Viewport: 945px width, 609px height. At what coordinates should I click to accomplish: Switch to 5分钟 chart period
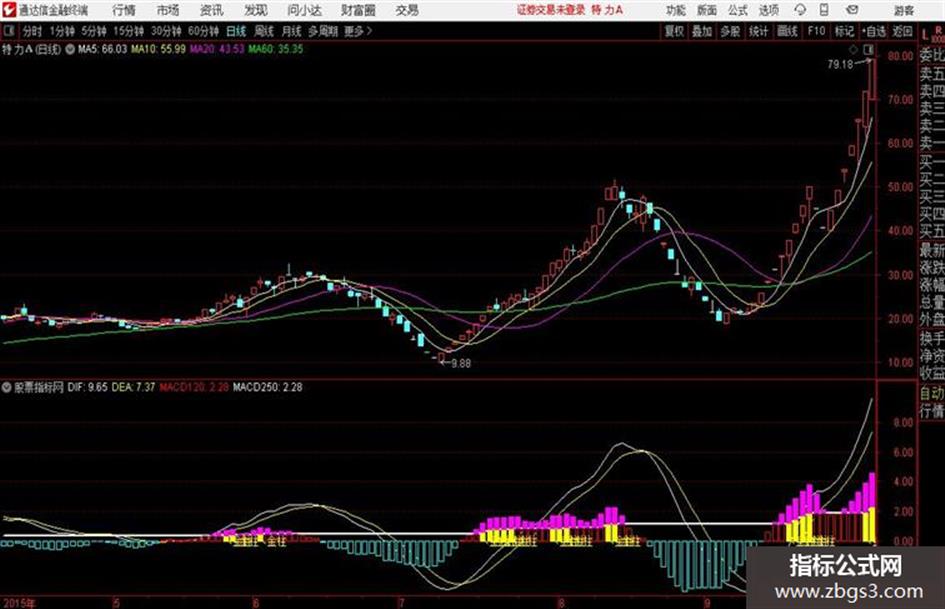(94, 31)
